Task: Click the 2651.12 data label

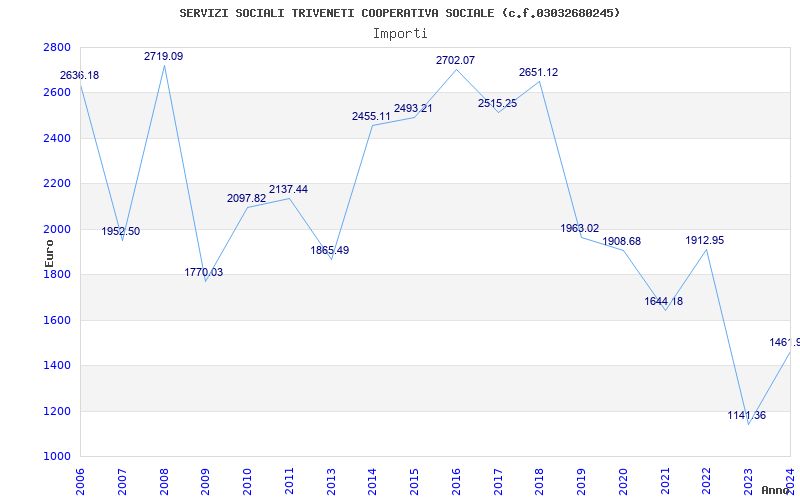Action: pyautogui.click(x=539, y=73)
